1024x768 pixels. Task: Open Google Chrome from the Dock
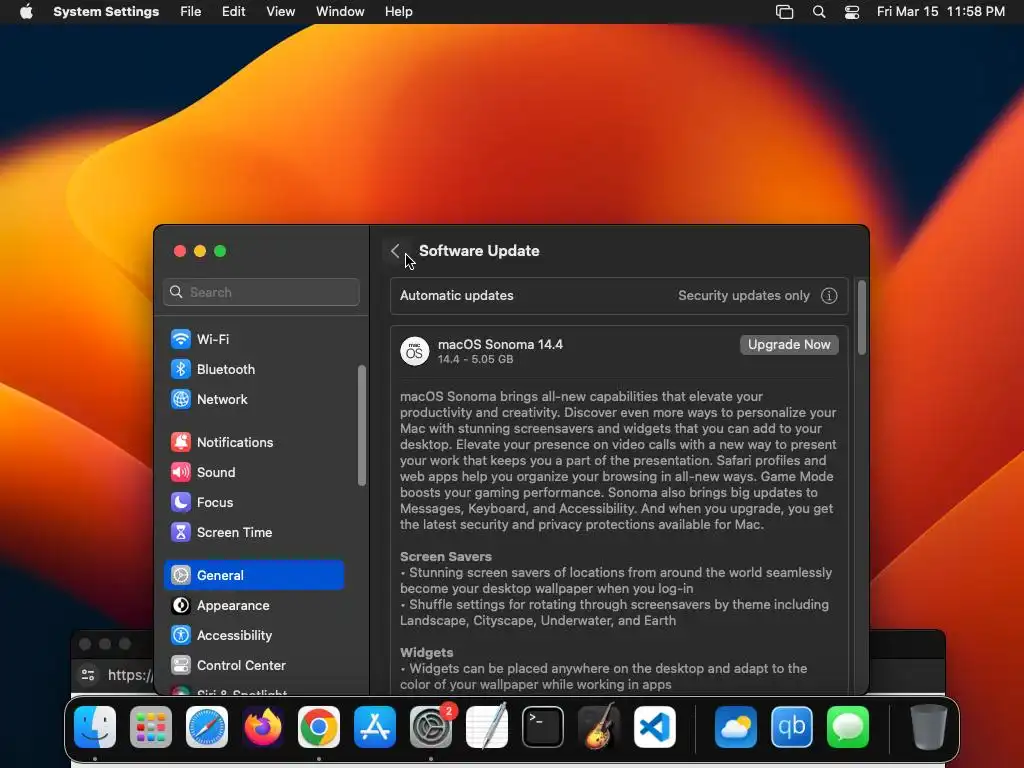click(x=319, y=727)
